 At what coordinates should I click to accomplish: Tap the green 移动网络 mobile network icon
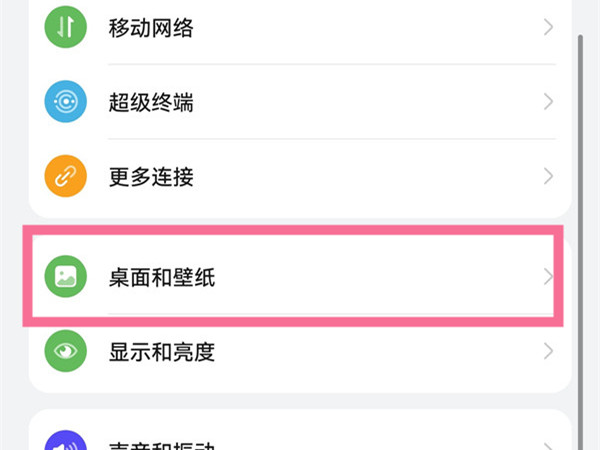[x=66, y=27]
